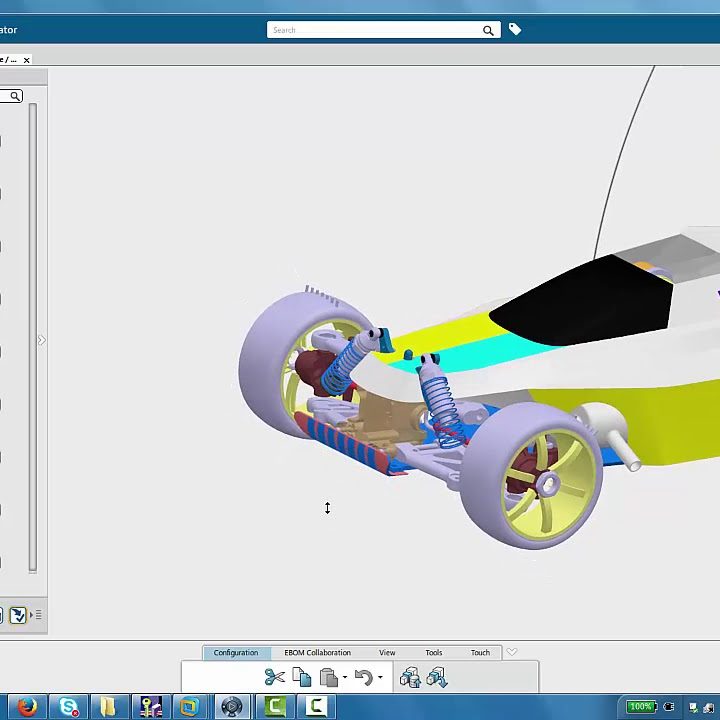
Task: Switch to the Touch tab
Action: 480,653
